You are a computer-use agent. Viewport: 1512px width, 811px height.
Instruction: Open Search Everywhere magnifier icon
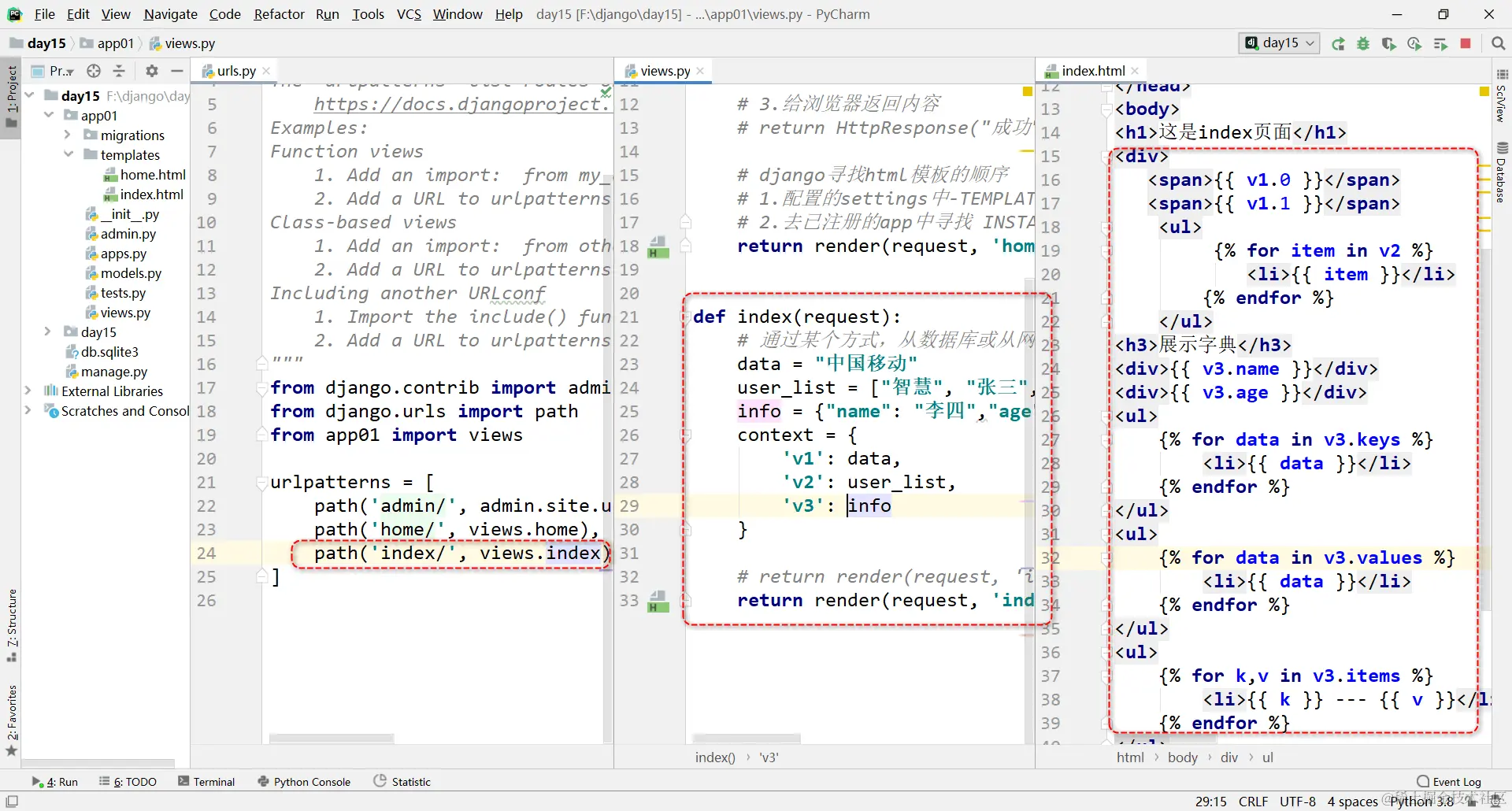[1498, 44]
